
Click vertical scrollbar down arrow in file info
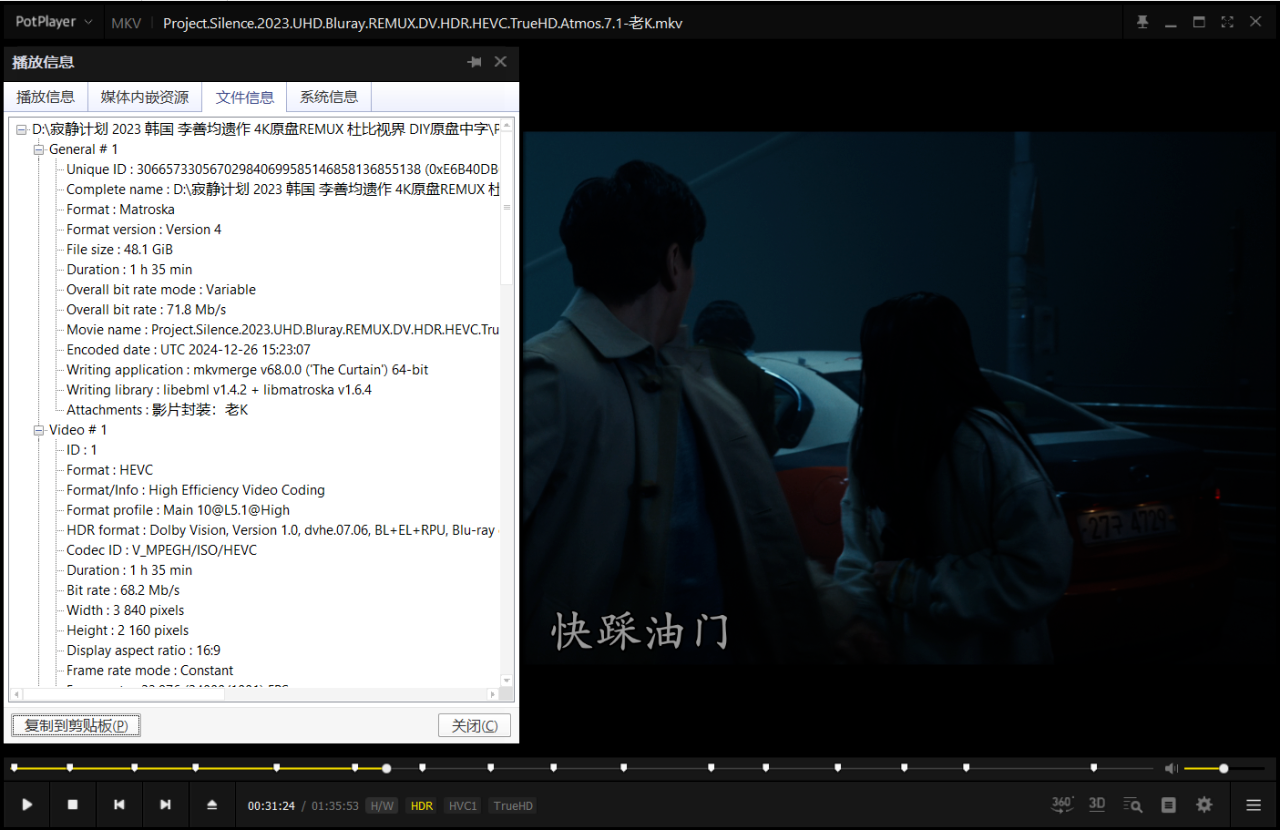click(x=507, y=681)
